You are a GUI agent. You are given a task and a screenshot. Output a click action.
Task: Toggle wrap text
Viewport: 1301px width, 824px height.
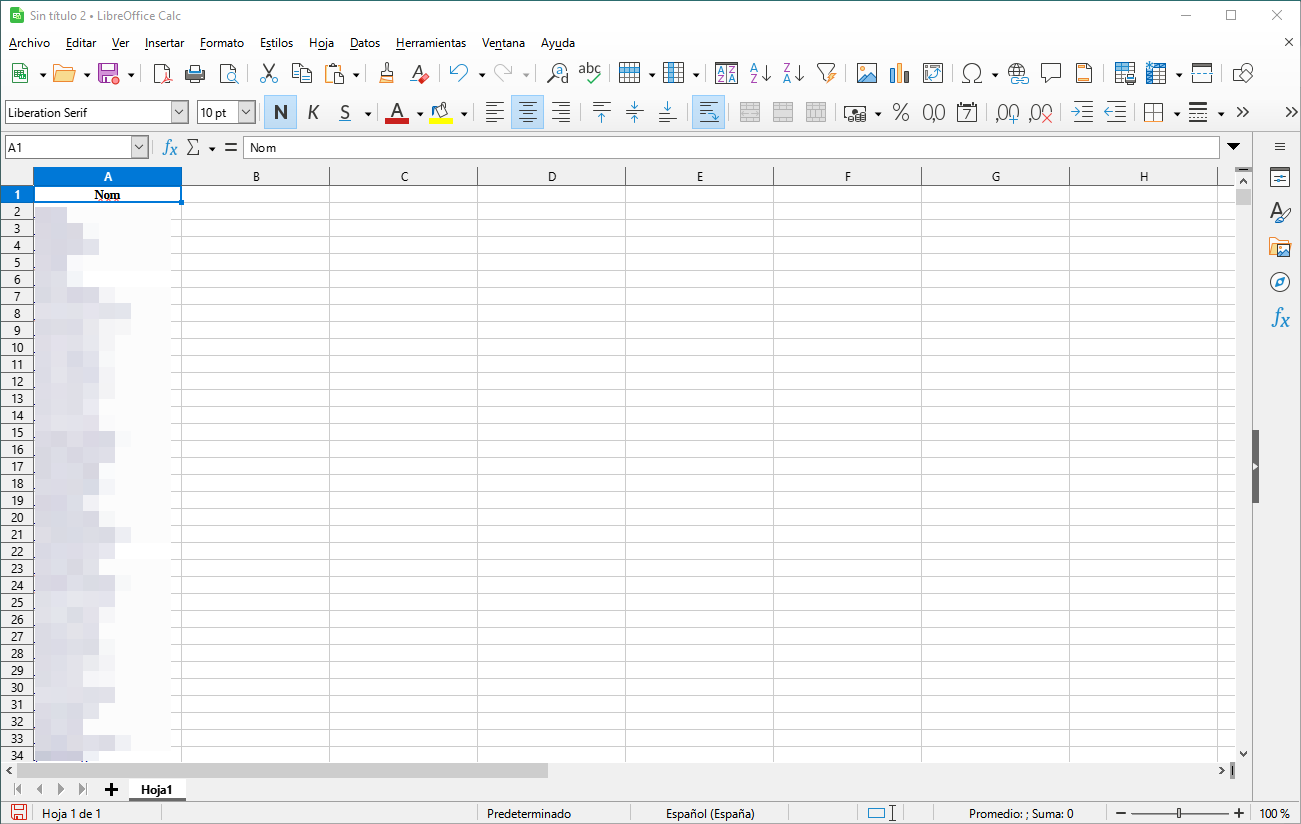pos(708,112)
